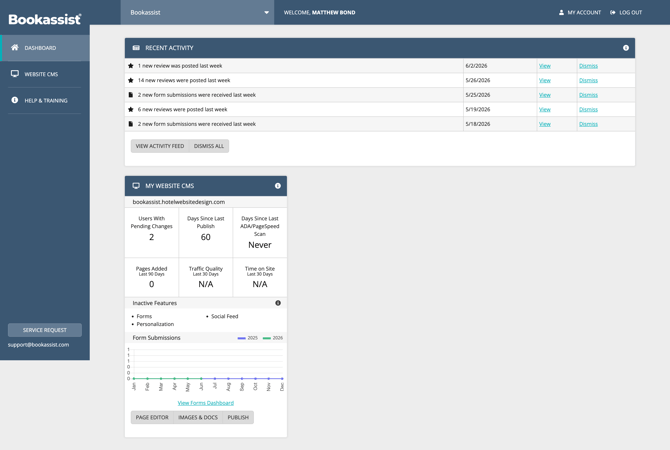Click the Log Out arrow icon

tap(613, 12)
